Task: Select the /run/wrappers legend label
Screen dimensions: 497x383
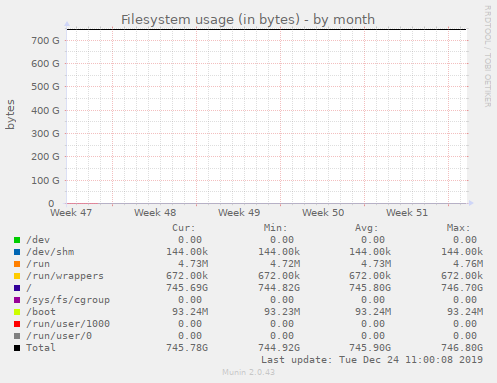Action: (x=65, y=276)
